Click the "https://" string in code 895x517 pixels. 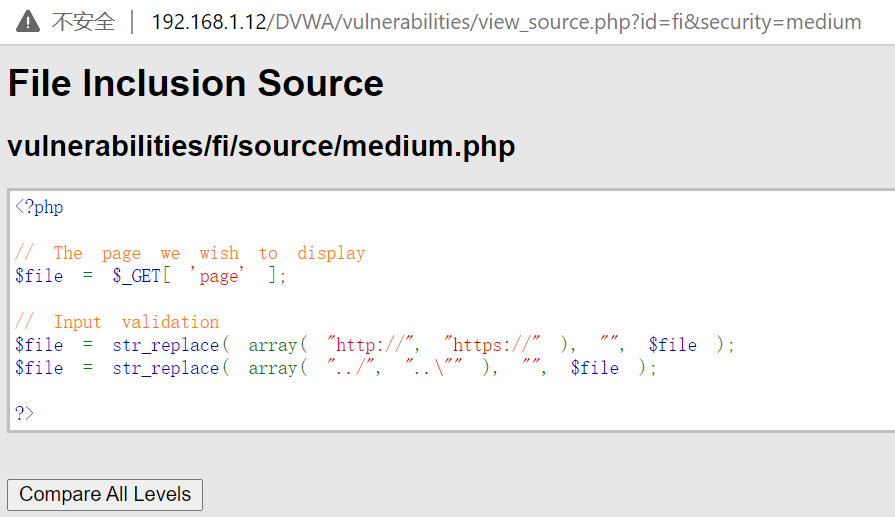[492, 345]
